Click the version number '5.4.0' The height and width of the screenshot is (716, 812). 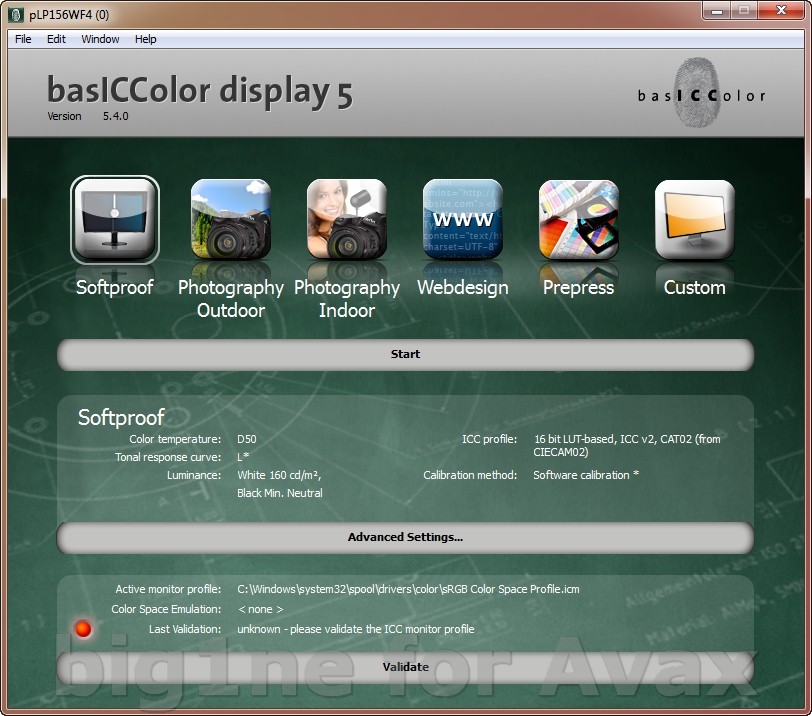point(115,116)
